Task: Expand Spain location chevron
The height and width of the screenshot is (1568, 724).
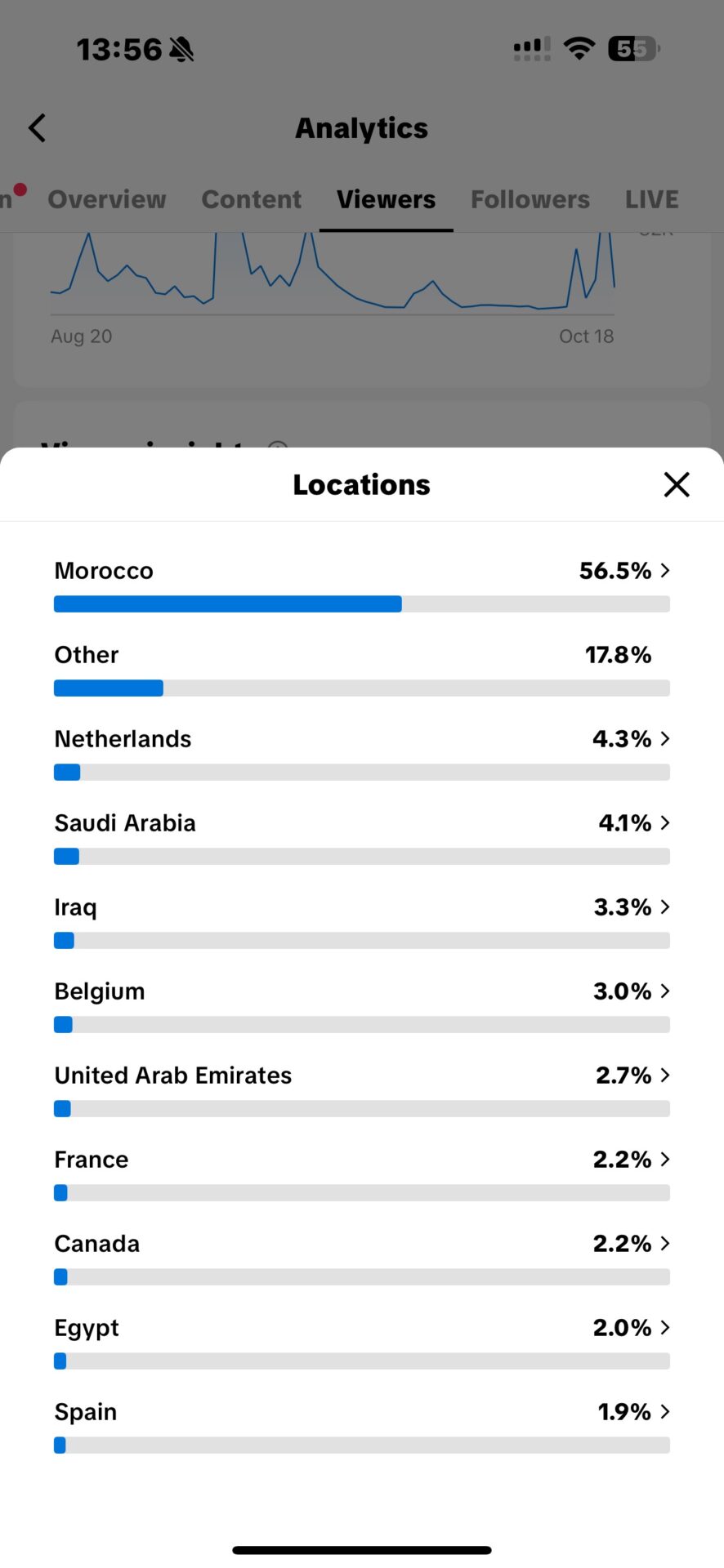Action: (x=665, y=1411)
